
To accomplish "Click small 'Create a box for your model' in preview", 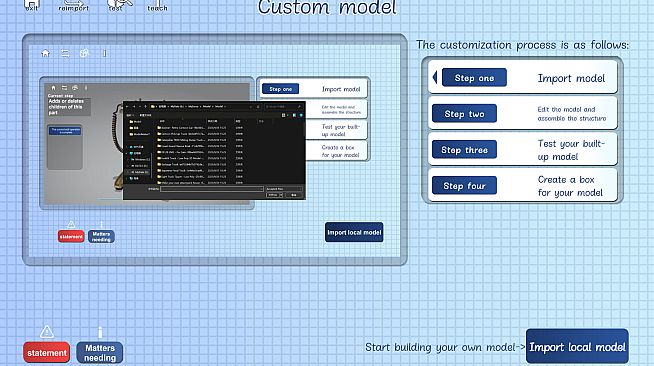I will (340, 151).
